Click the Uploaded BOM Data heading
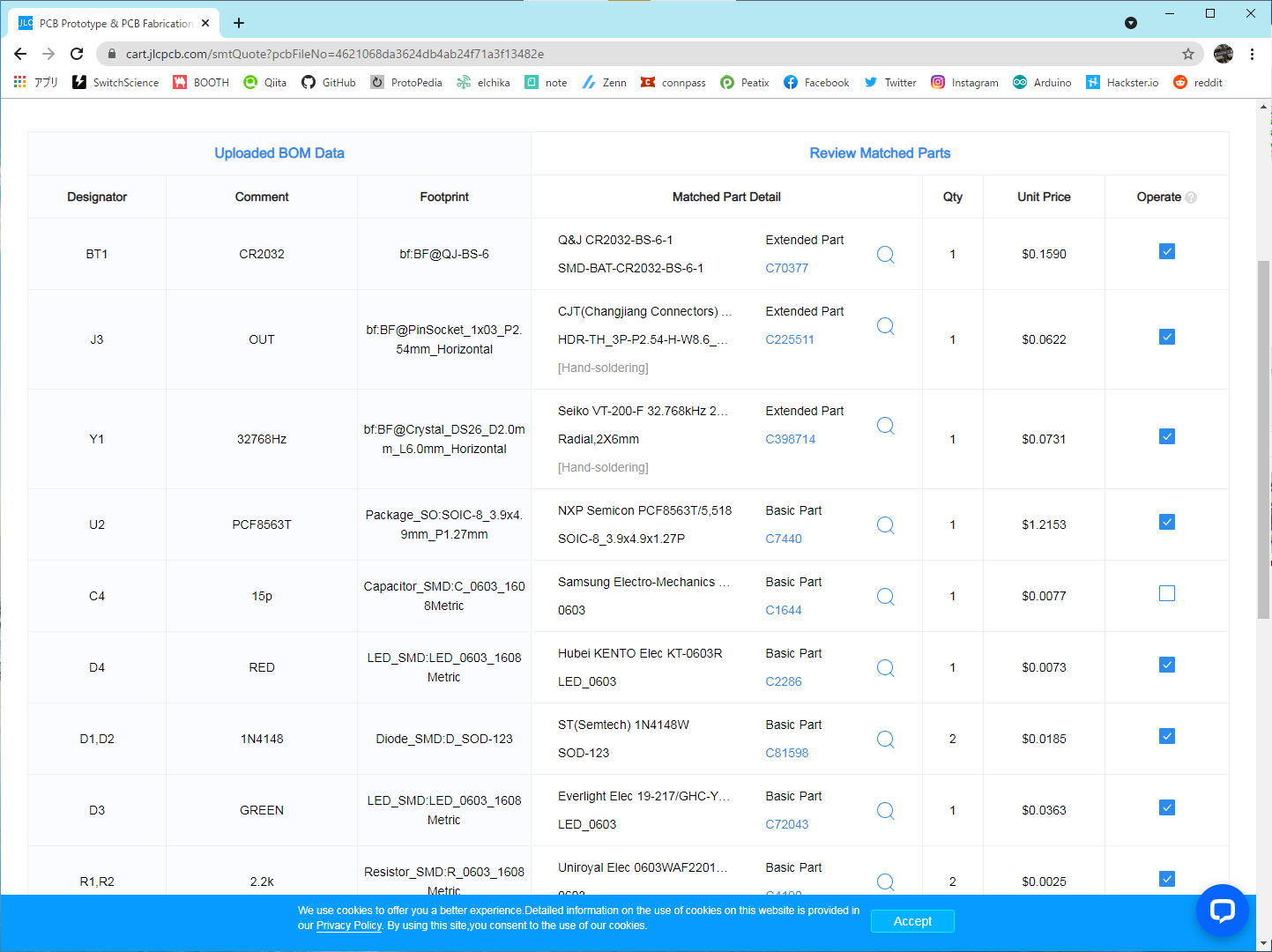 (279, 153)
